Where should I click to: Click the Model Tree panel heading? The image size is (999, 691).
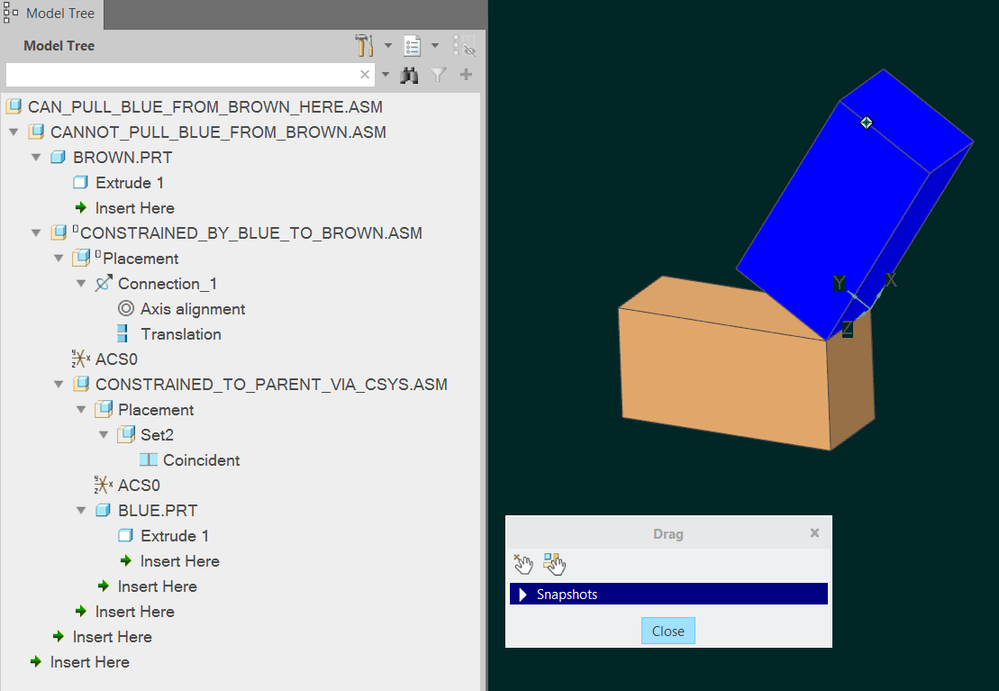tap(59, 46)
